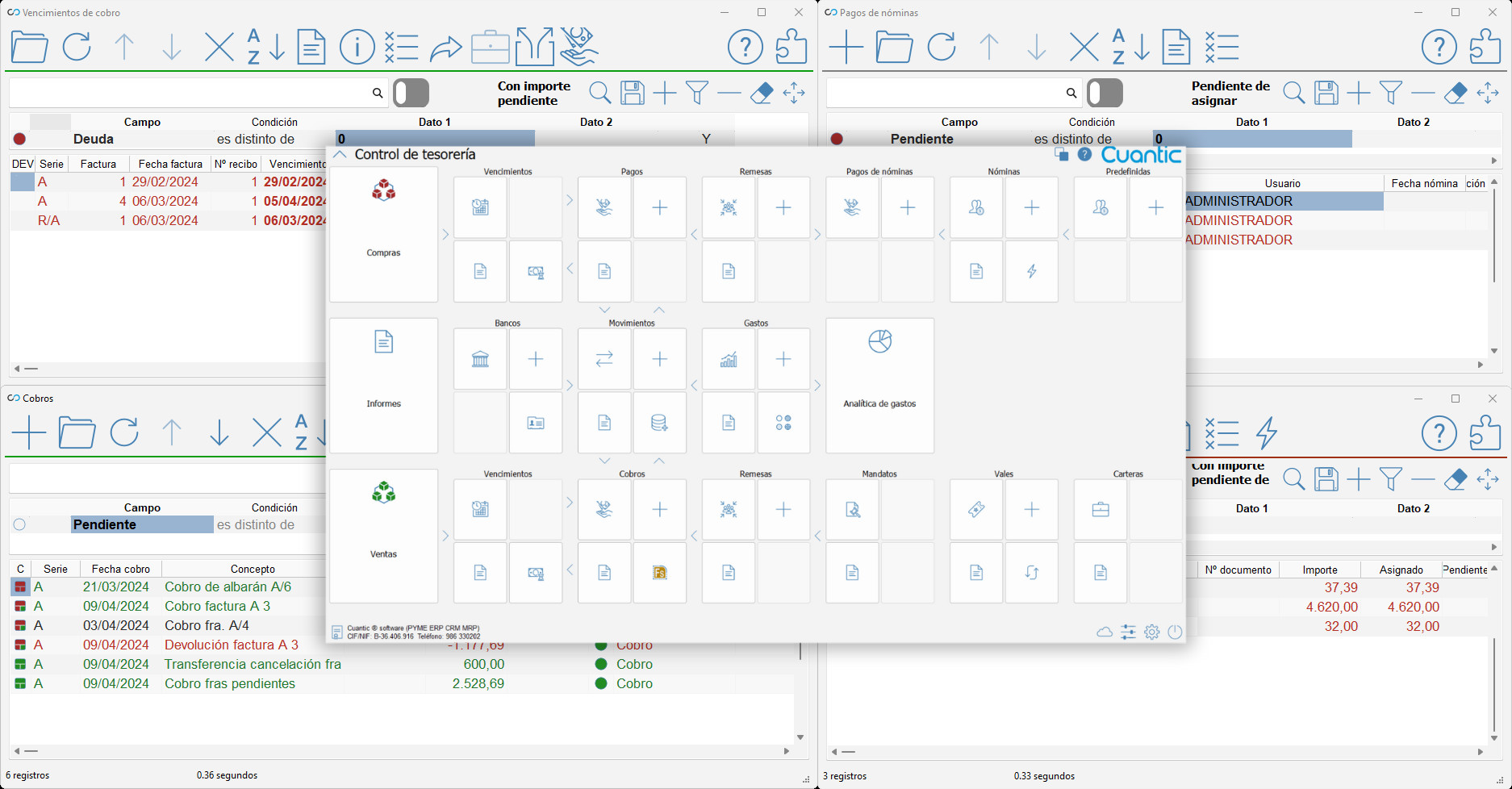Toggle red Pendiente filter indicator in Pagos de nóminas
The image size is (1512, 789).
(x=837, y=139)
